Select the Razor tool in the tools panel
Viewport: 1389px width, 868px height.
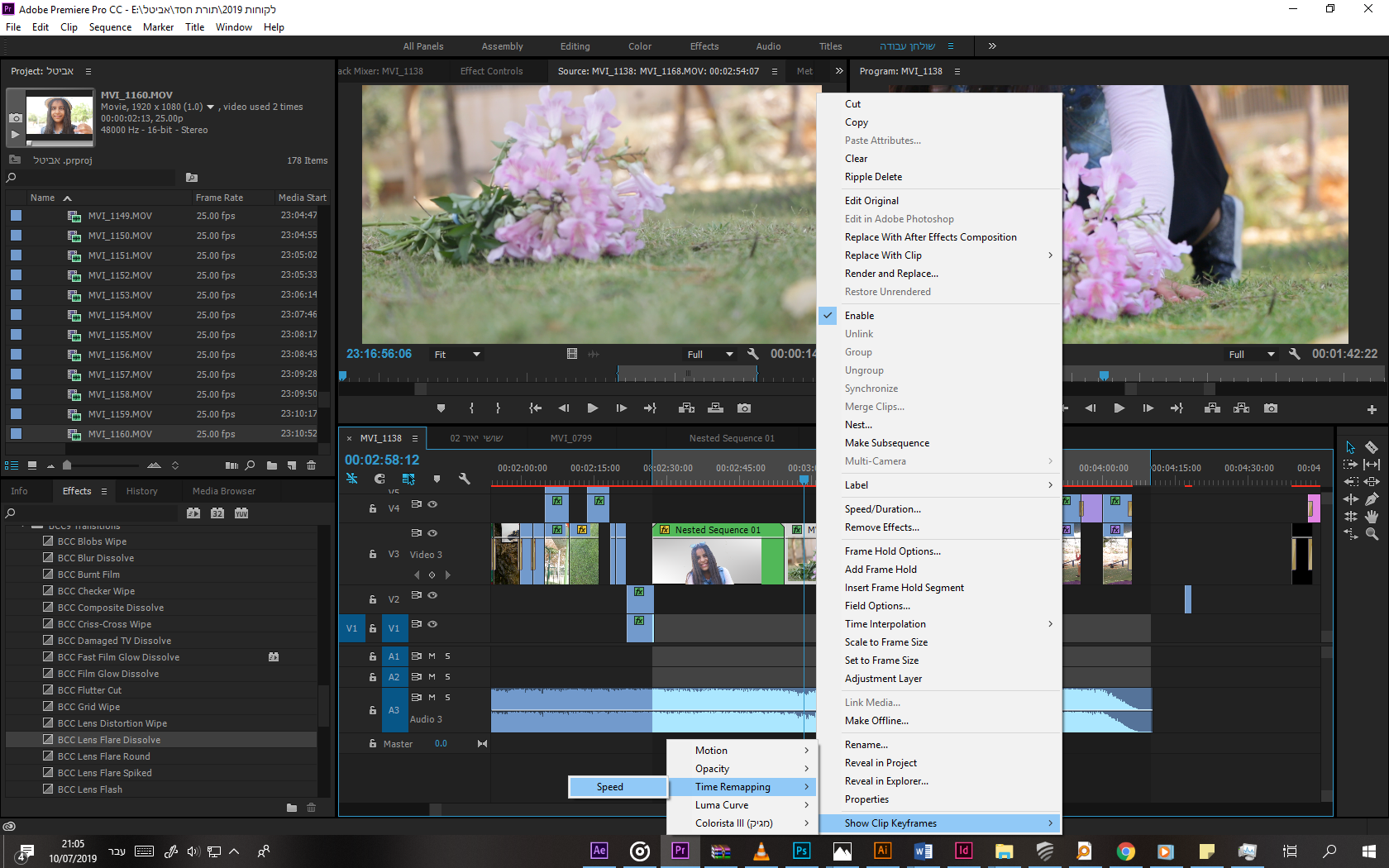click(x=1371, y=447)
